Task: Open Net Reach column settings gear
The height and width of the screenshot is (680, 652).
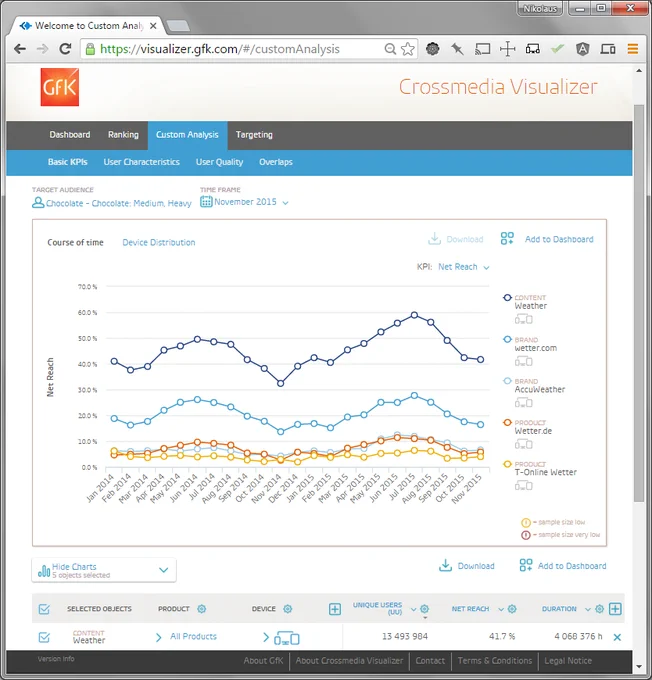Action: click(x=512, y=609)
